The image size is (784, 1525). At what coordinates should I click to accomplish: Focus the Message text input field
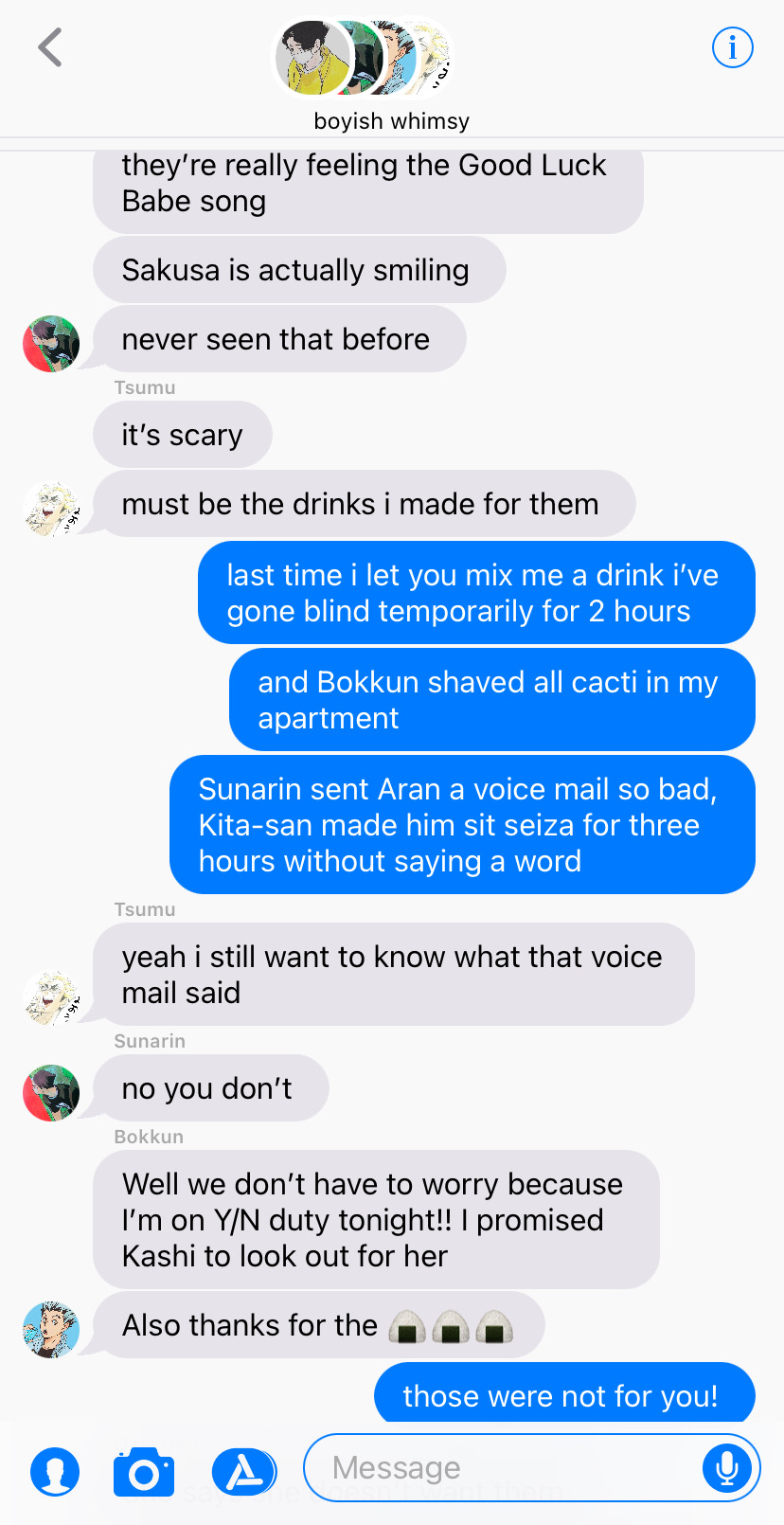click(x=503, y=1467)
